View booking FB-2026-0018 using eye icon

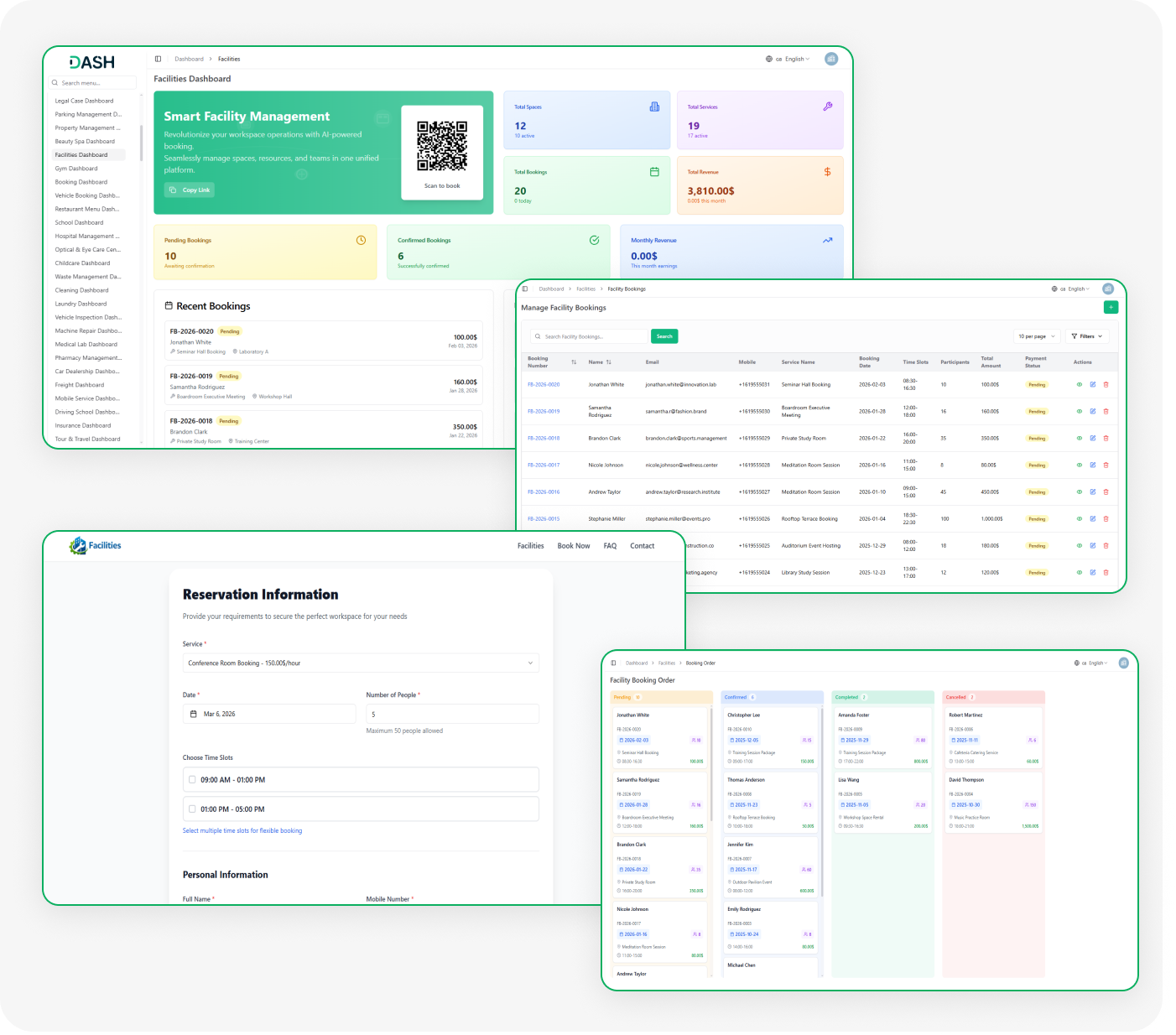pyautogui.click(x=1079, y=438)
